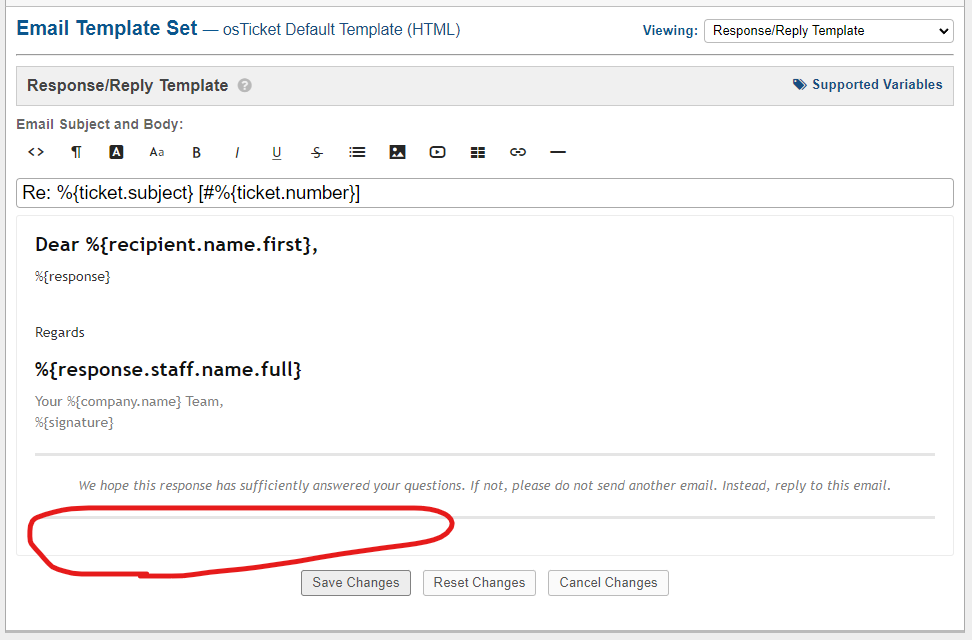The height and width of the screenshot is (640, 972).
Task: Toggle HTML source code view
Action: coord(36,152)
